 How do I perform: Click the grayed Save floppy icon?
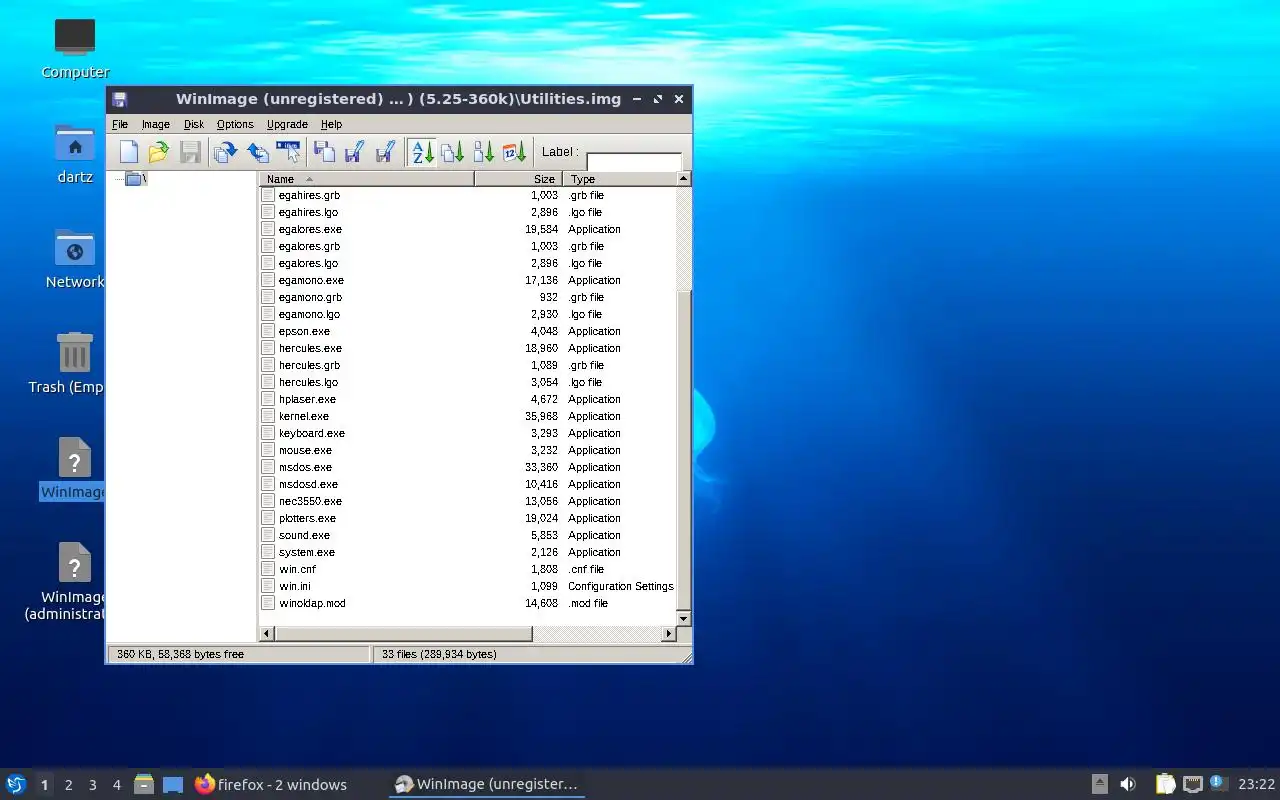tap(190, 152)
